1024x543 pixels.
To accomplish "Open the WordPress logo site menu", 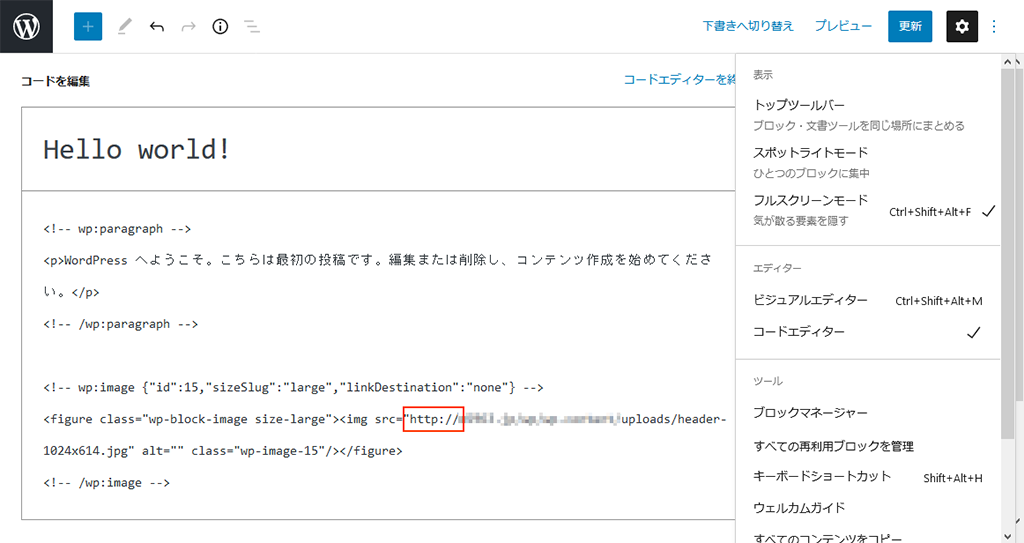I will [x=26, y=26].
